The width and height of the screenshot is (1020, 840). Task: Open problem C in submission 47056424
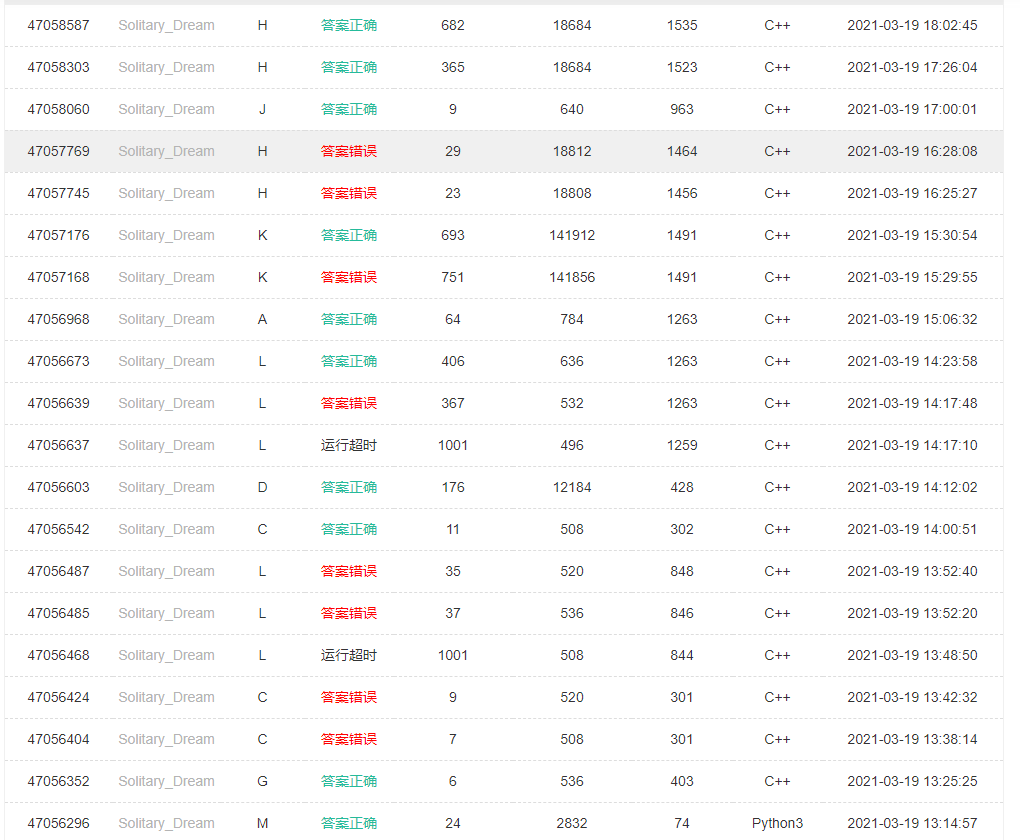coord(262,697)
